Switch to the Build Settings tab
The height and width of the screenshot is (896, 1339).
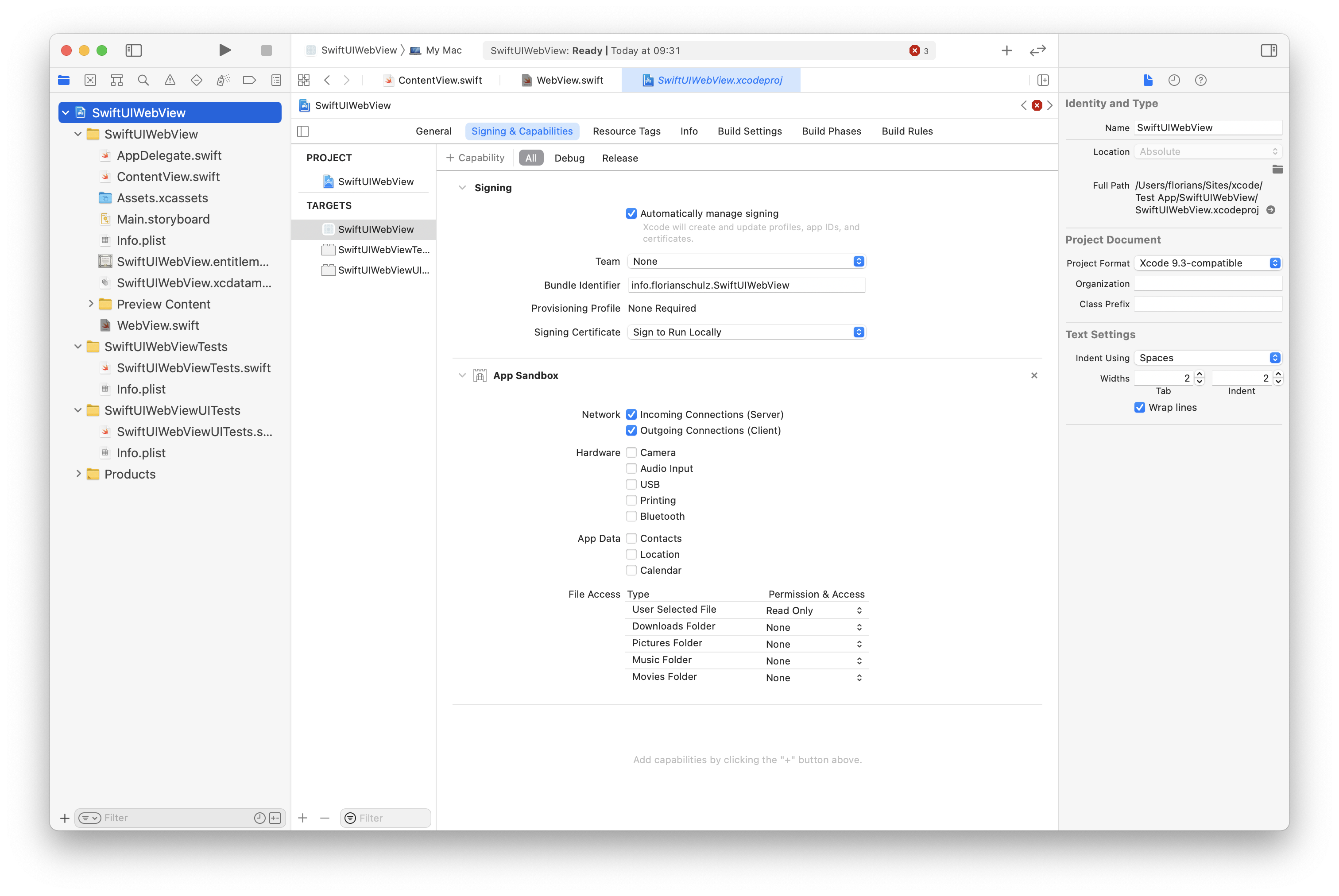click(x=749, y=131)
